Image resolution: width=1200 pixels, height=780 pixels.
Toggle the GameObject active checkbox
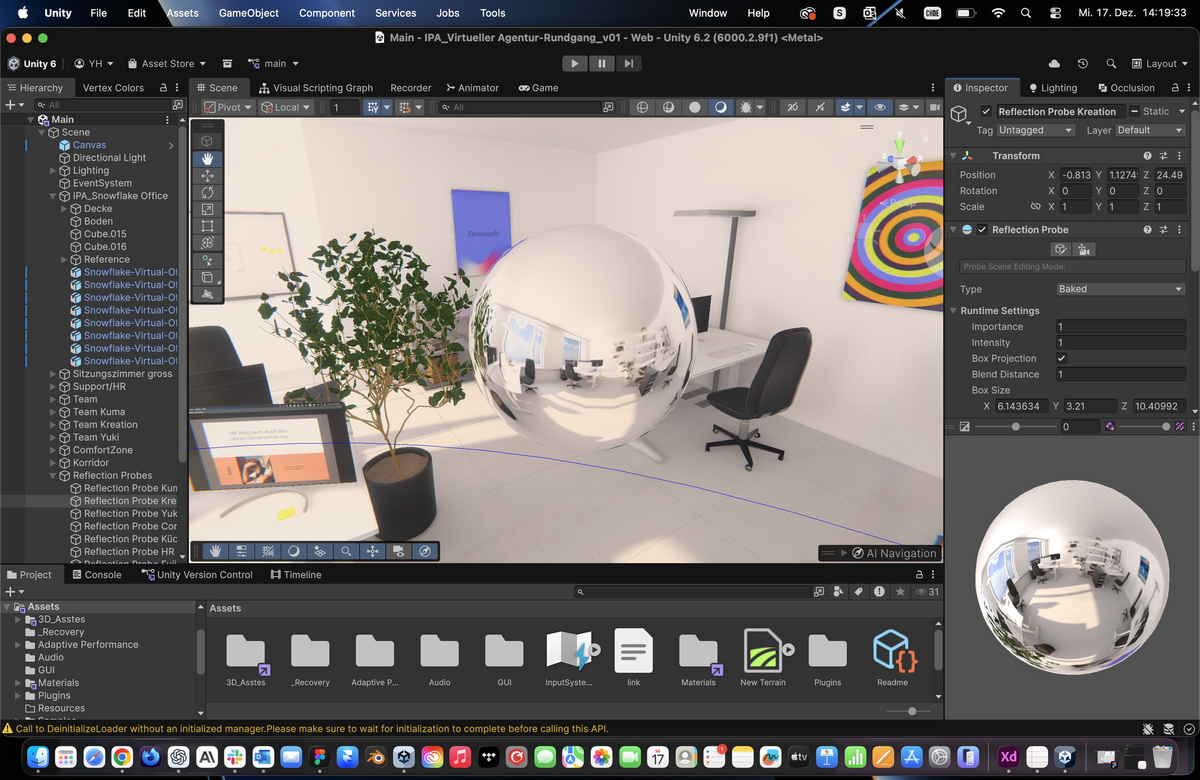[x=986, y=112]
